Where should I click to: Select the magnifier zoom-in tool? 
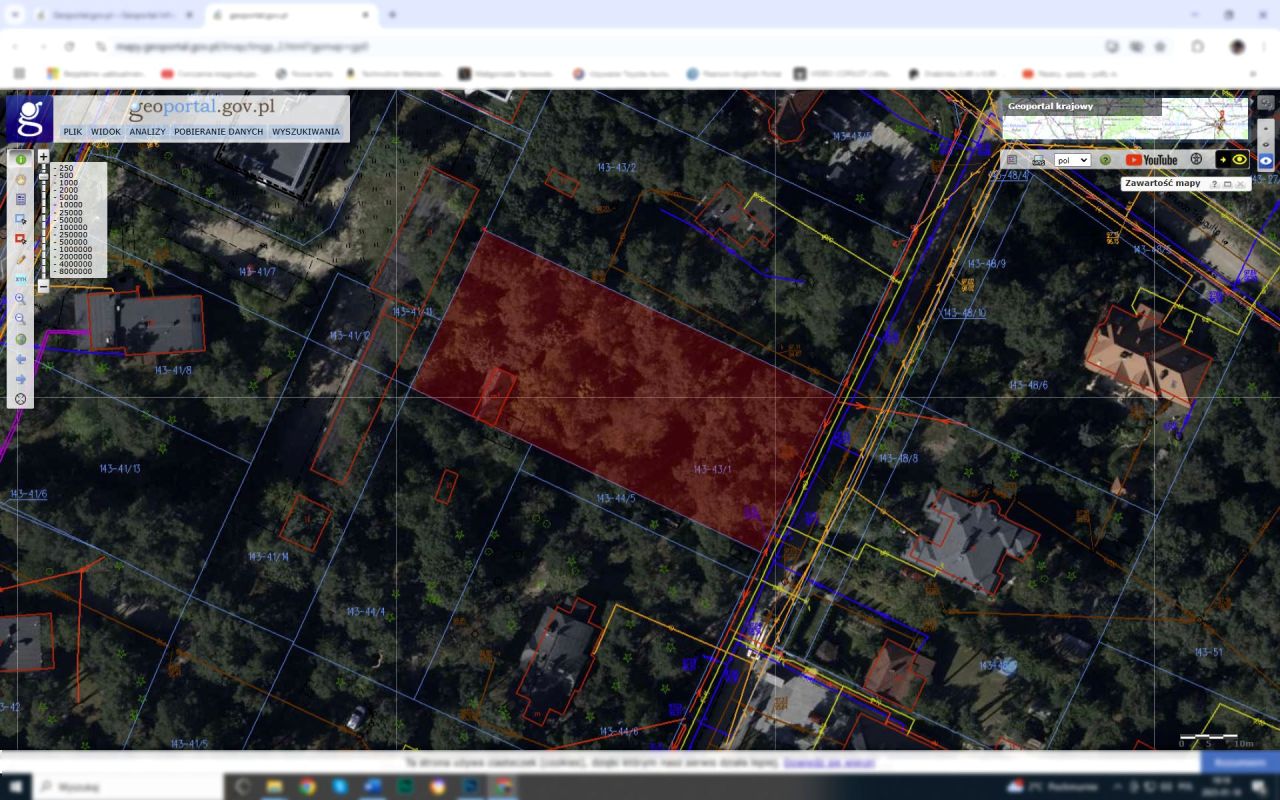[x=20, y=299]
